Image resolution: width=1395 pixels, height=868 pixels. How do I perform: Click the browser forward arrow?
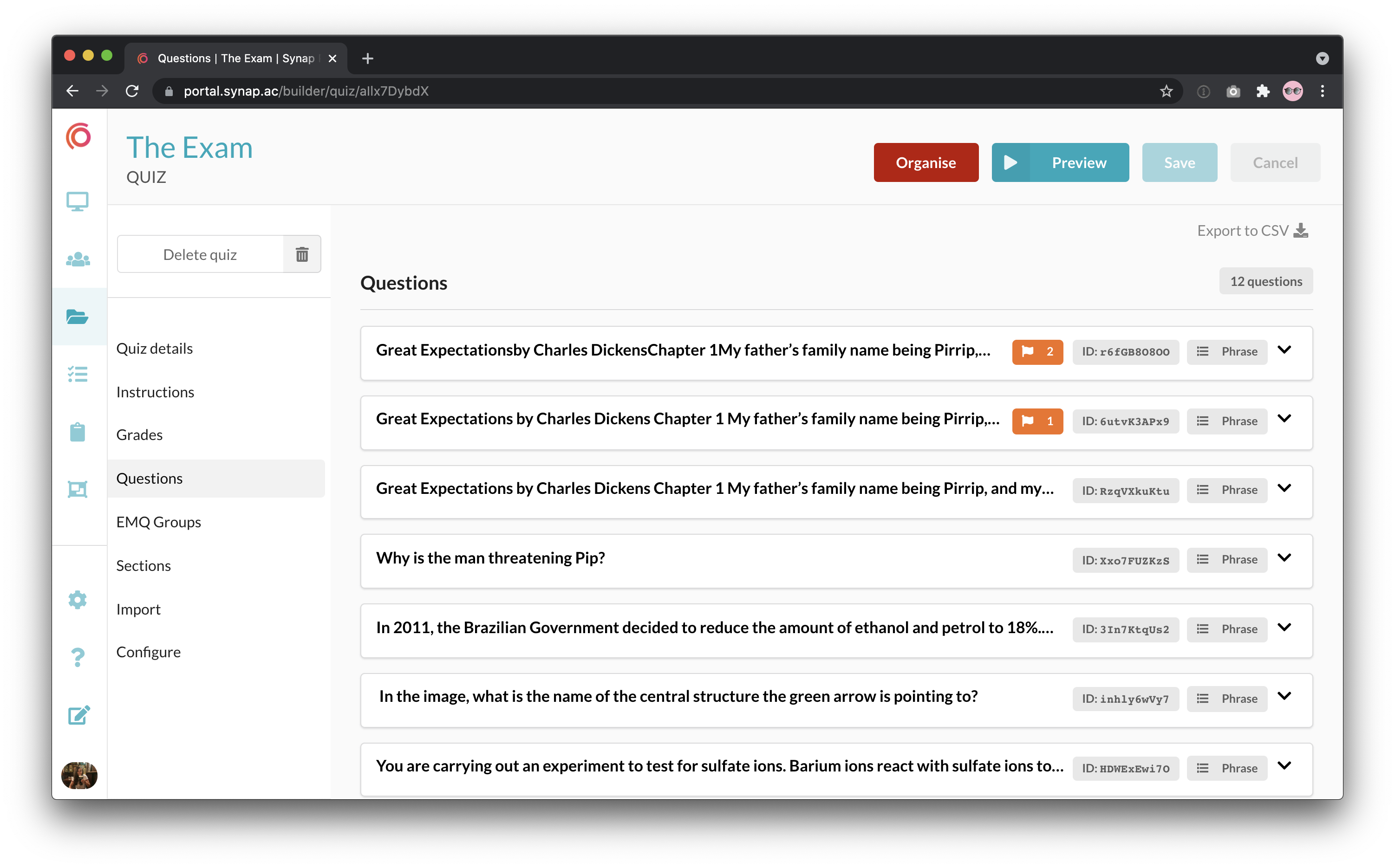(102, 91)
